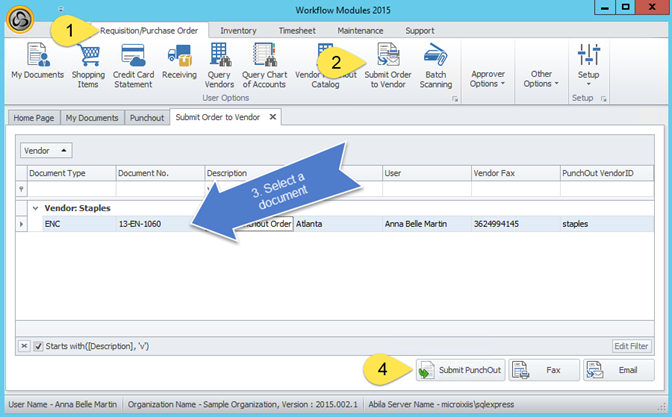Image resolution: width=672 pixels, height=417 pixels.
Task: Switch to the Punchout document tab
Action: (x=147, y=117)
